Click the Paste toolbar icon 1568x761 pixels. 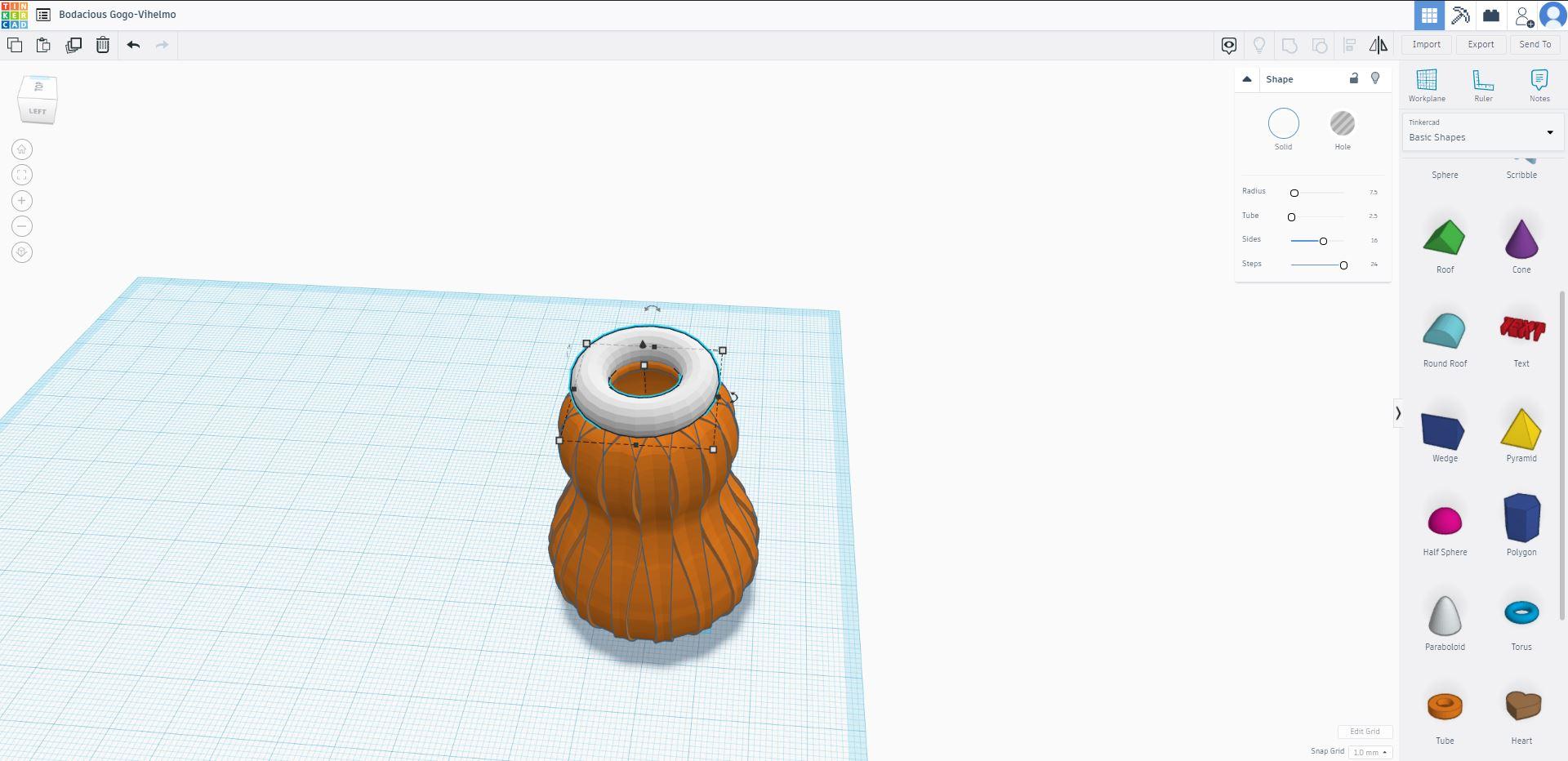43,45
